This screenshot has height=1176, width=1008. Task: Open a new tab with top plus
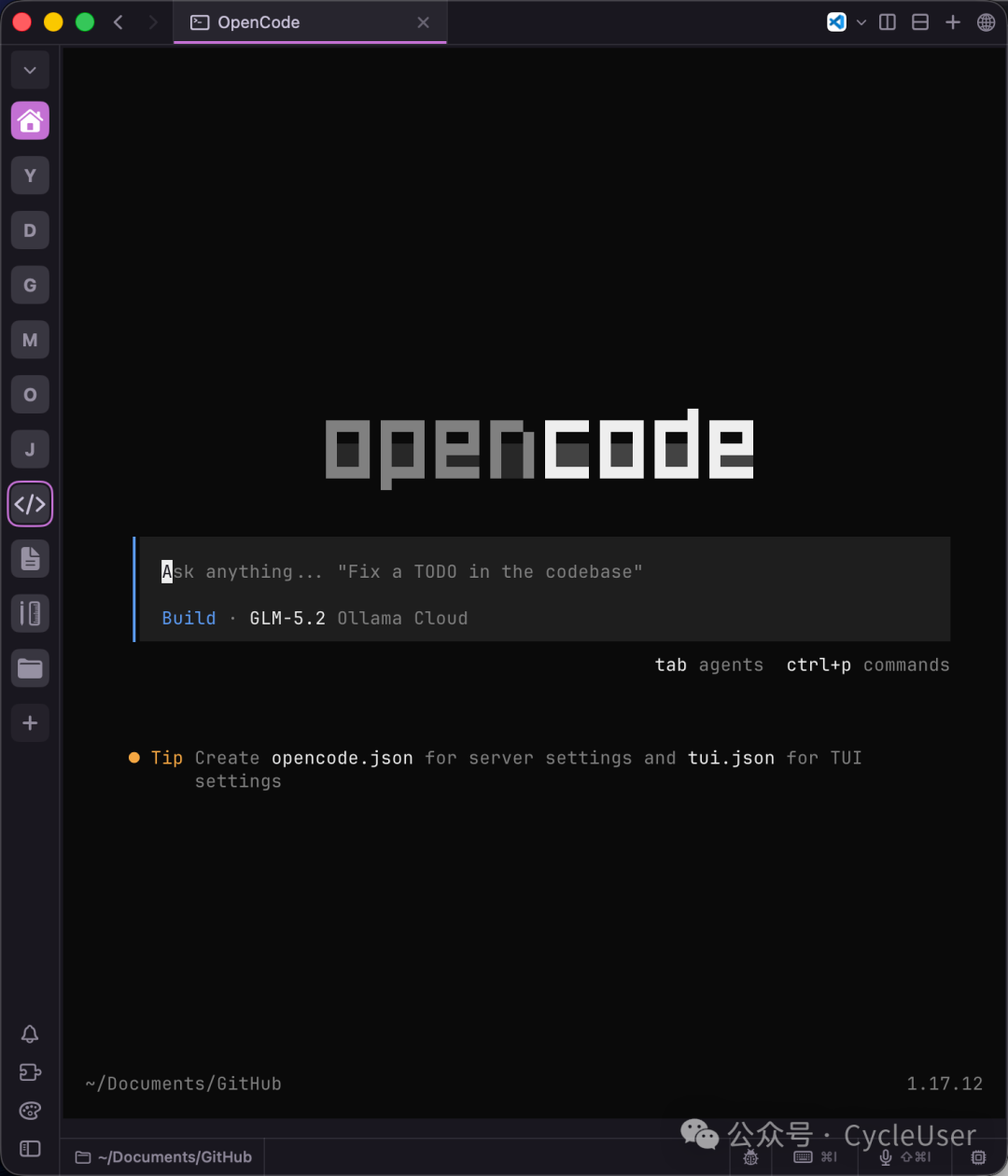coord(953,22)
